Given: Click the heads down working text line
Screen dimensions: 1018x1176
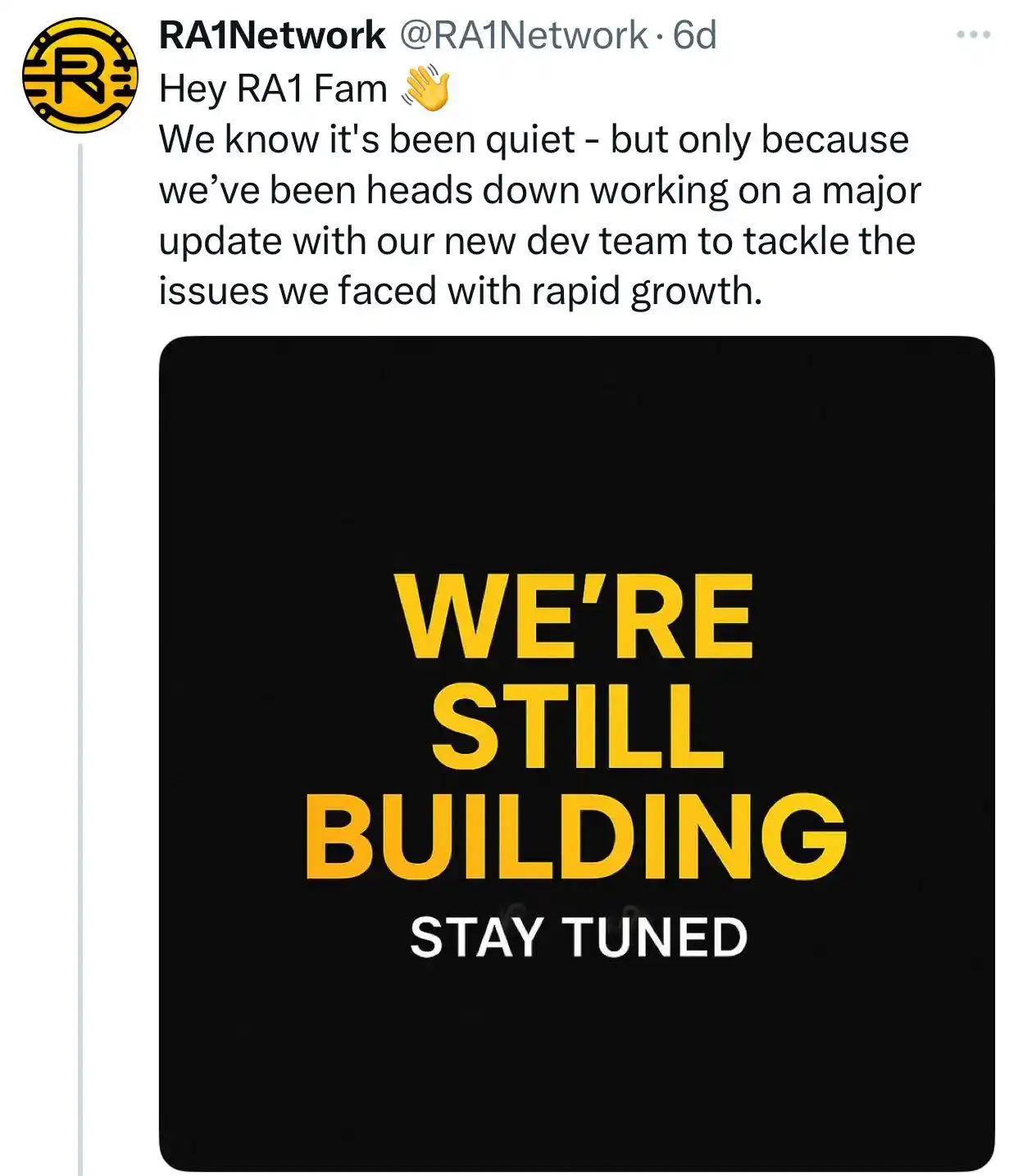Looking at the screenshot, I should pos(540,191).
